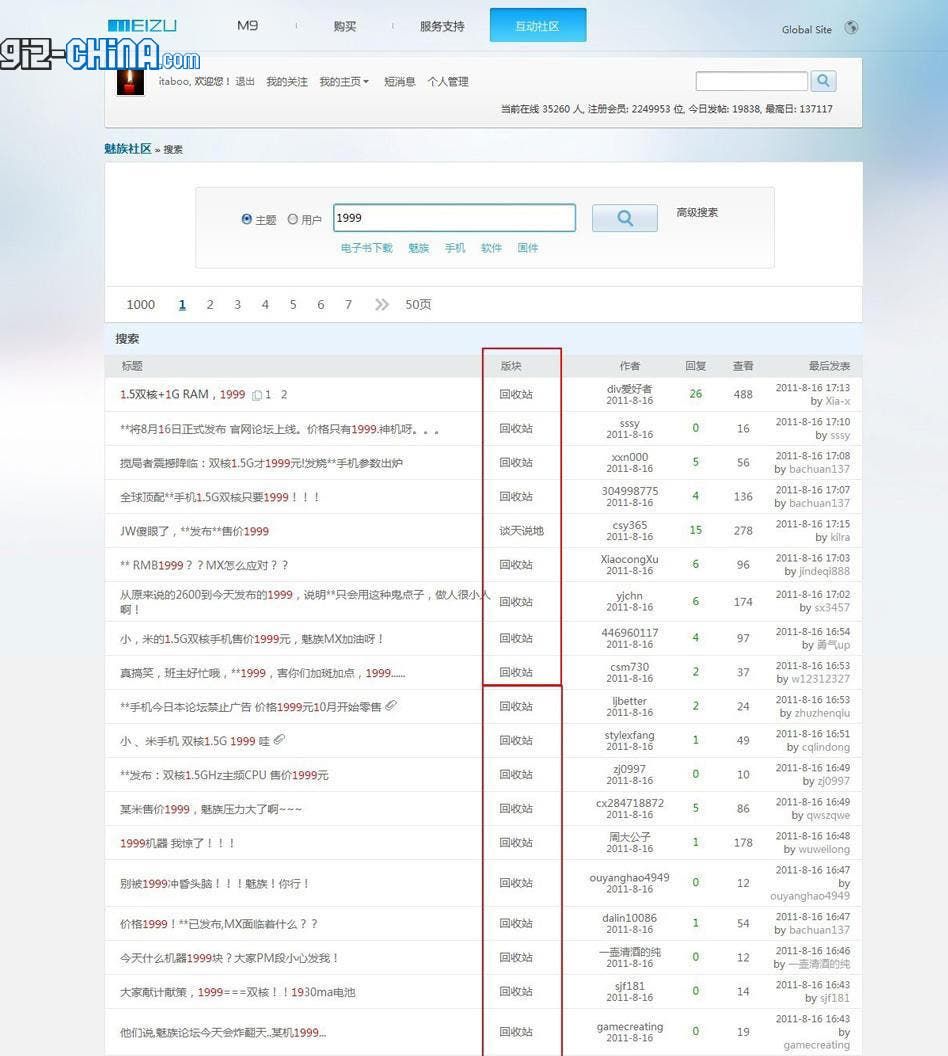Go to results page 6

[x=320, y=304]
